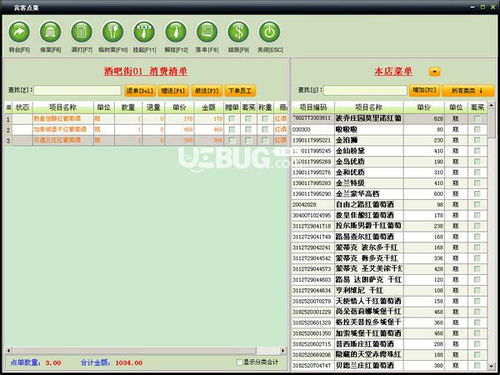Expand the dropdown arrow next to 本店菜单

[x=434, y=72]
